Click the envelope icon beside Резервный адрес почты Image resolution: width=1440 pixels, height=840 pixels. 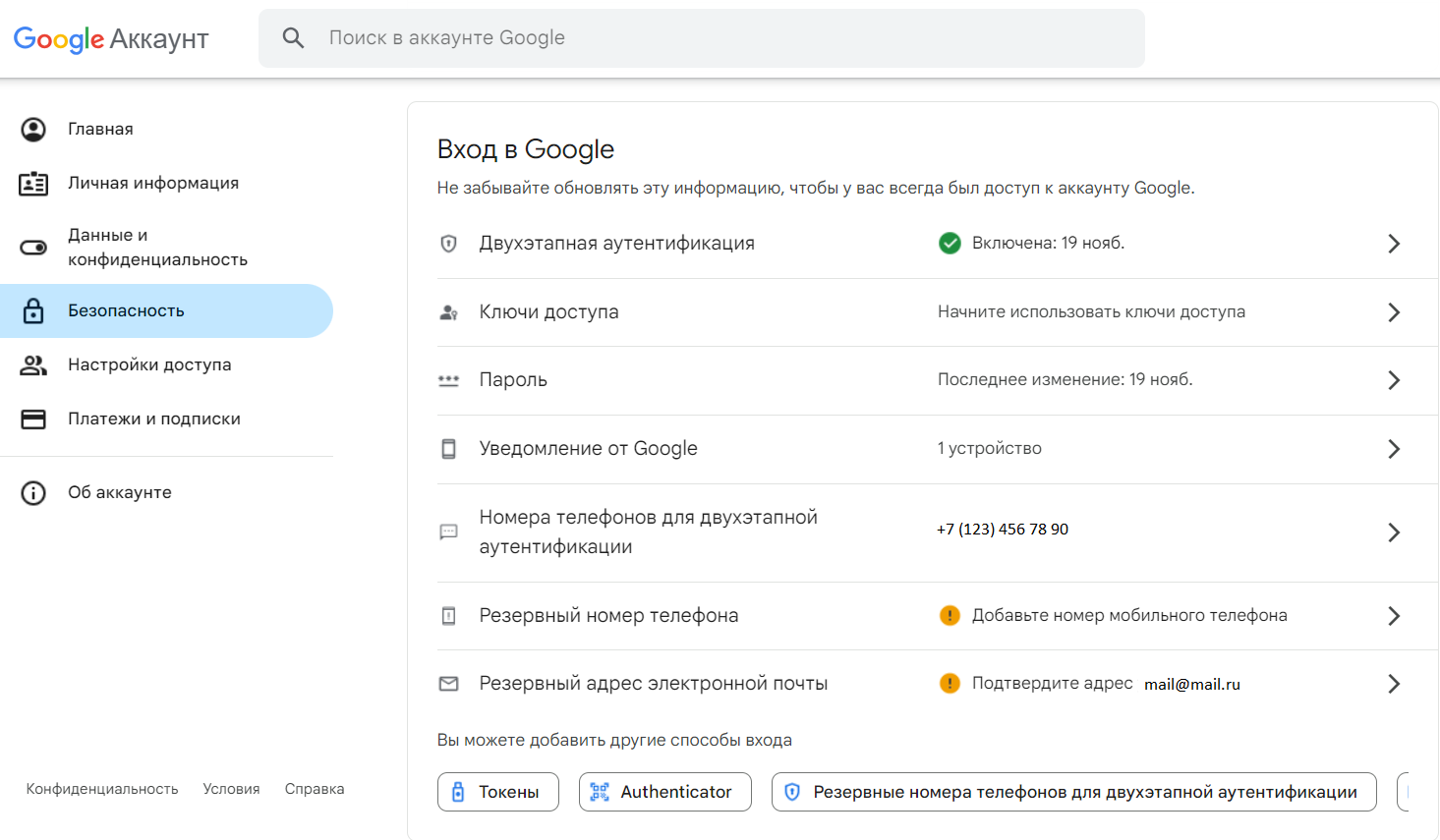448,684
